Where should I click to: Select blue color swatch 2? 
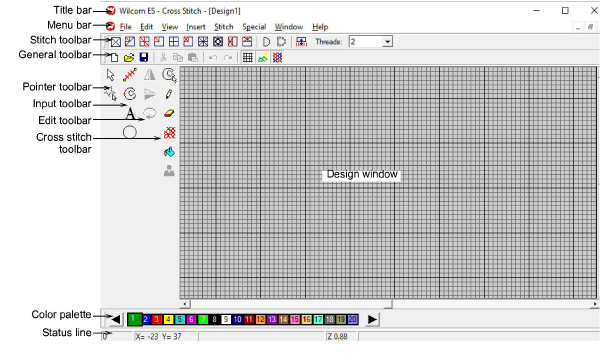click(x=146, y=319)
